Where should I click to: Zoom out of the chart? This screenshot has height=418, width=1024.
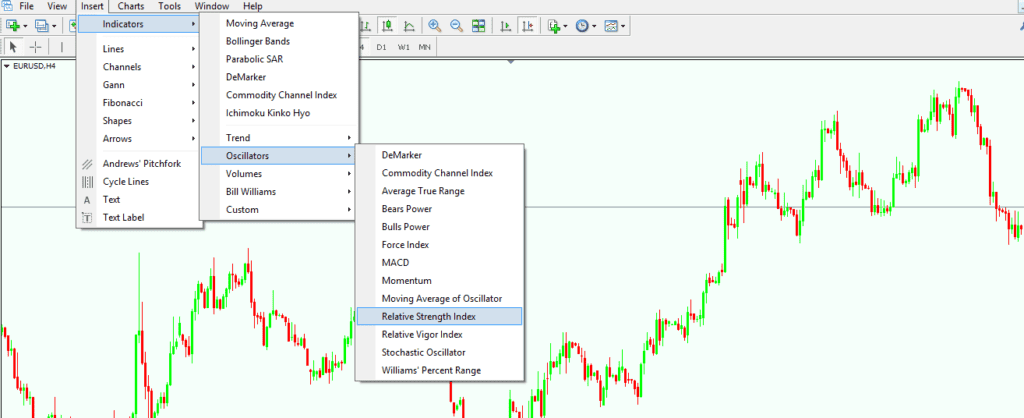(x=456, y=25)
